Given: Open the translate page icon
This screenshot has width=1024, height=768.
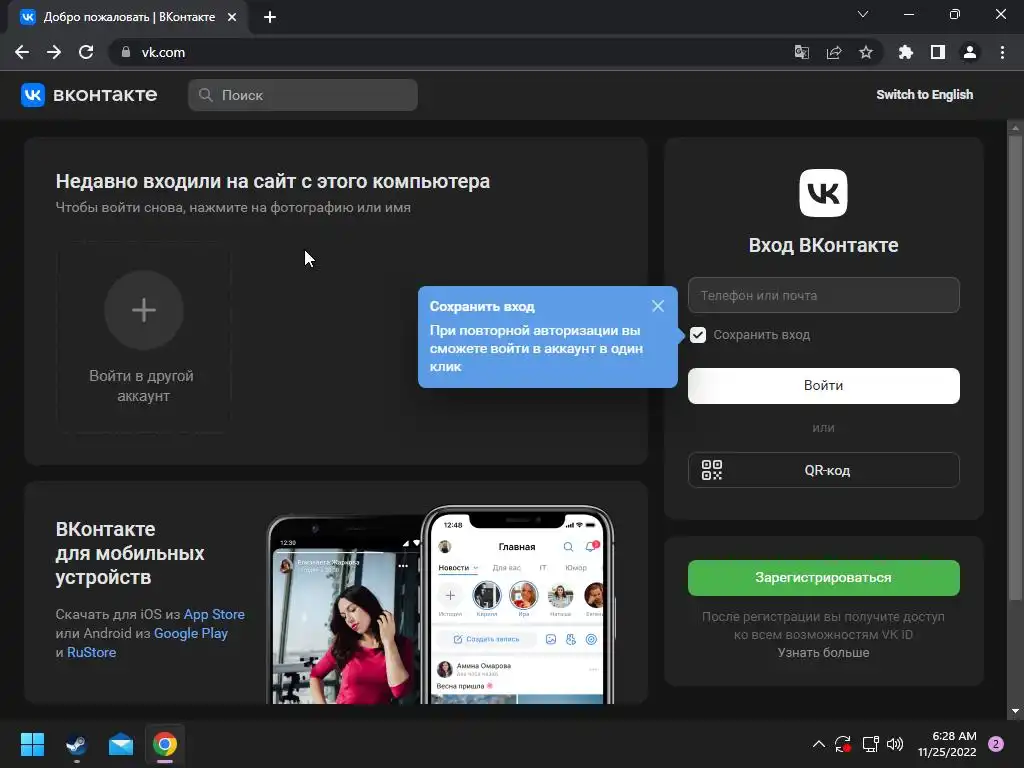Looking at the screenshot, I should click(x=801, y=52).
